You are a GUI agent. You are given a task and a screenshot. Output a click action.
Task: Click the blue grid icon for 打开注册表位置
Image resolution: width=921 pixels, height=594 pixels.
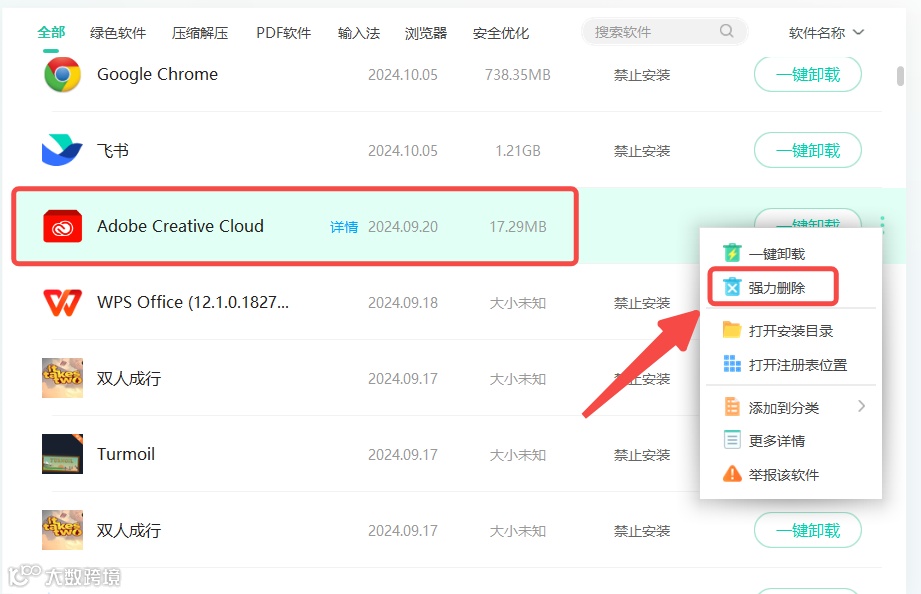(732, 364)
